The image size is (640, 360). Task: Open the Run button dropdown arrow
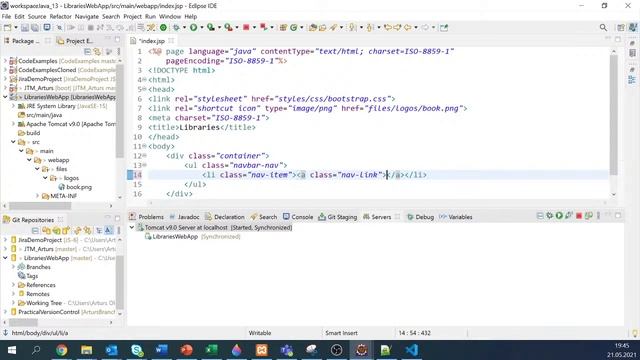[x=201, y=27]
